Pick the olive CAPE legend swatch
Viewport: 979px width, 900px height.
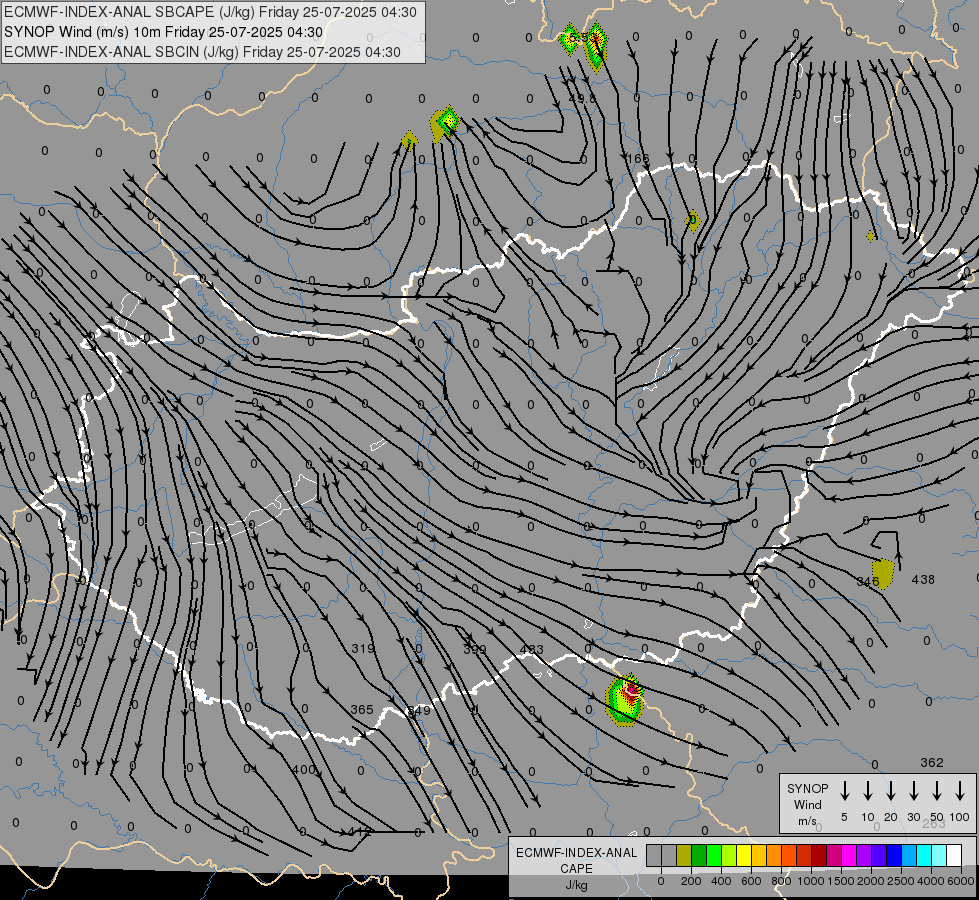tap(684, 855)
